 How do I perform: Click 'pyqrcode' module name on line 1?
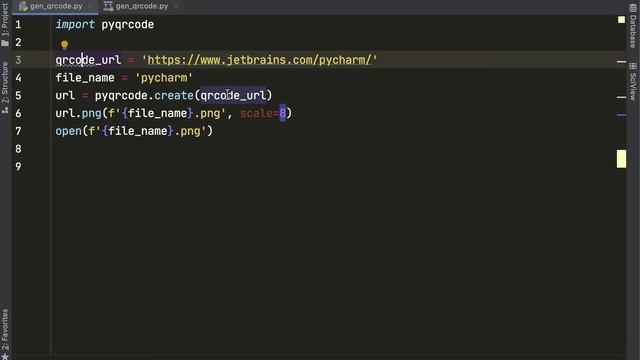pyautogui.click(x=128, y=24)
